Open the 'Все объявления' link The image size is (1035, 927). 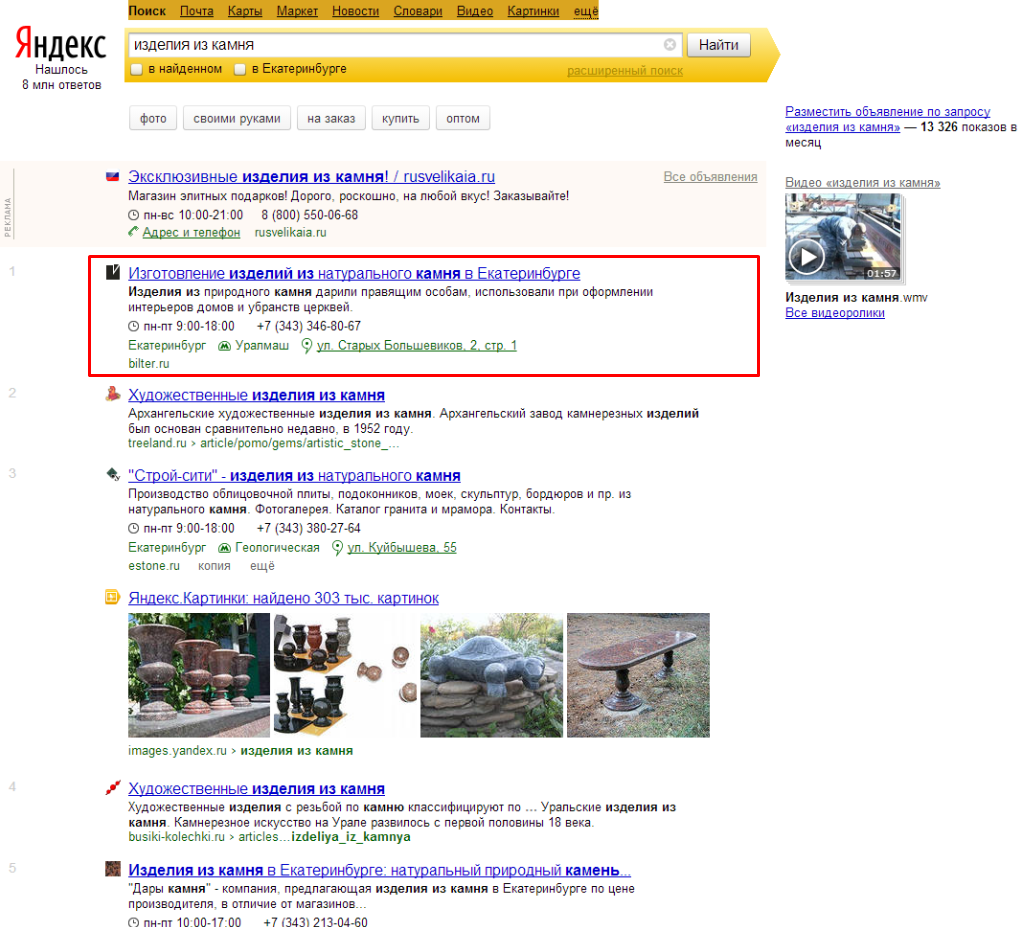[710, 176]
